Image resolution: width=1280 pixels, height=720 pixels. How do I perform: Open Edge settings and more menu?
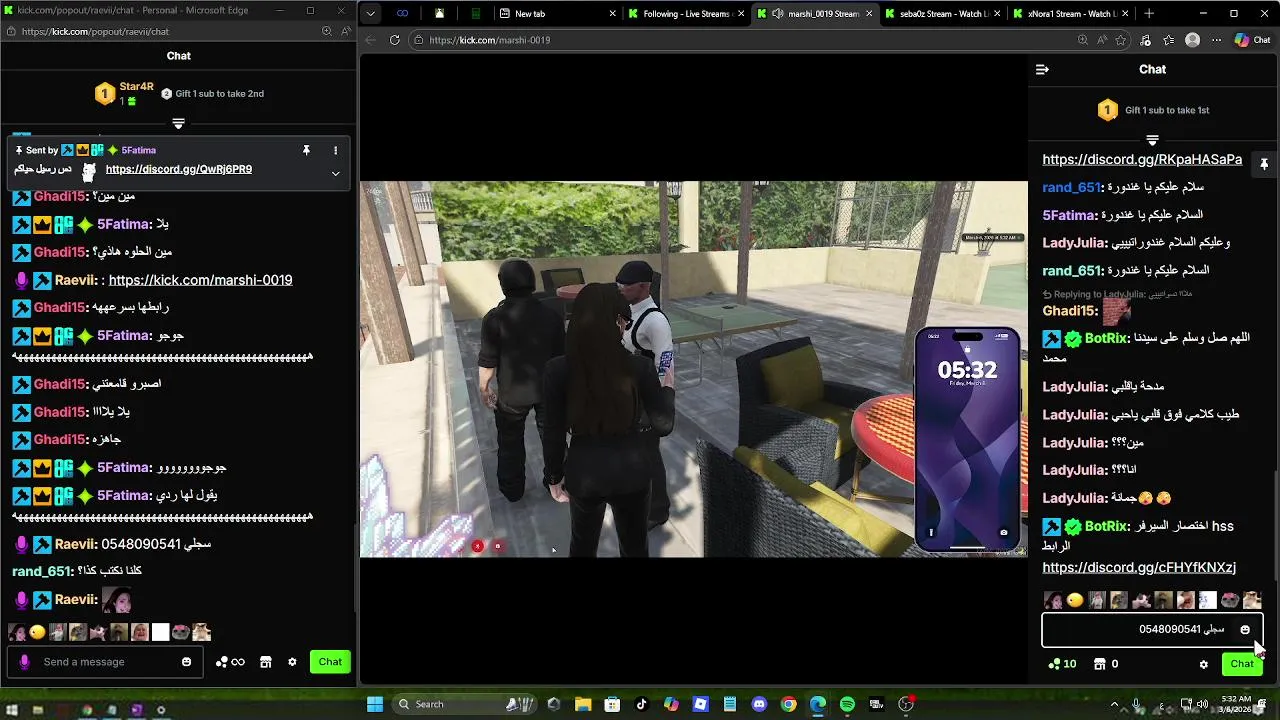point(1216,40)
